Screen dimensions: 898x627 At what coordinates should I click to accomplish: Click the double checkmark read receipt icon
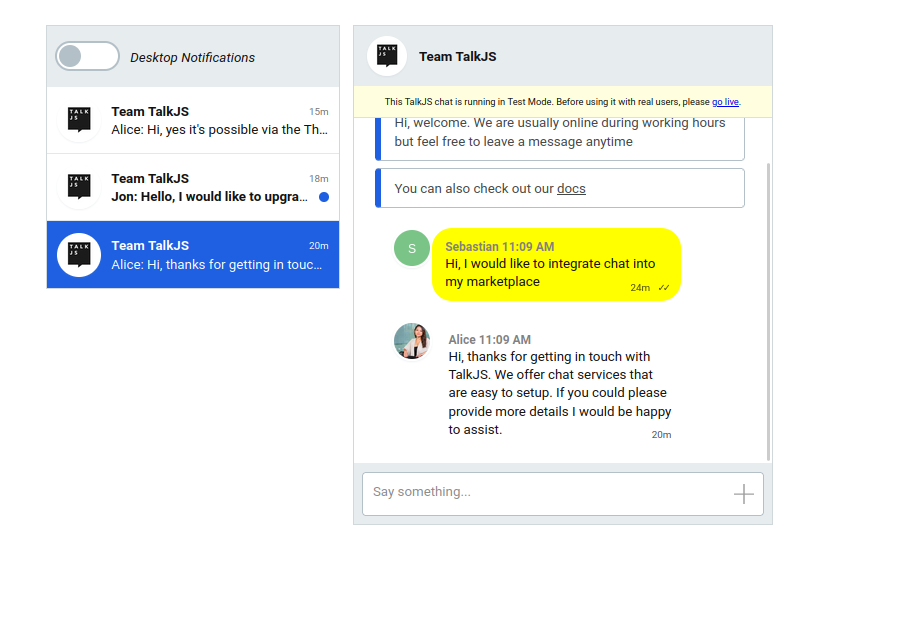pos(664,287)
